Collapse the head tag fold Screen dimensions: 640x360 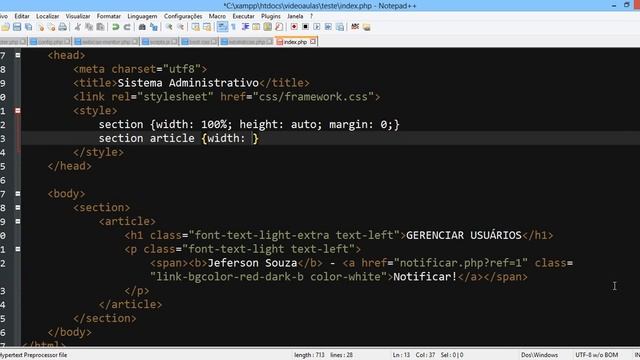pos(18,55)
